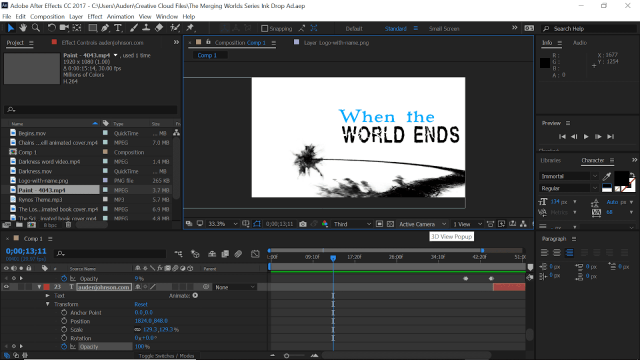Select the Clone Stamp tool

(146, 28)
